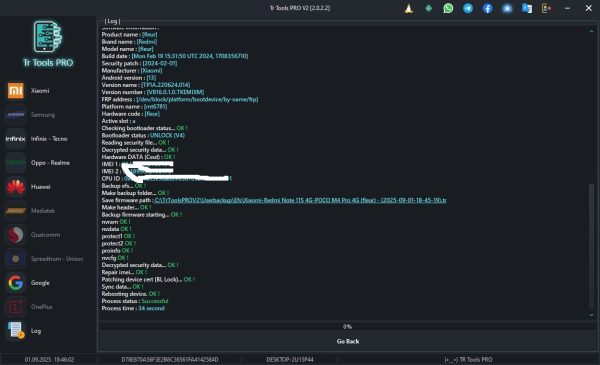The height and width of the screenshot is (365, 600).
Task: Click the 'Hardware DATA (Cmd) : OK !' line
Action: point(139,157)
